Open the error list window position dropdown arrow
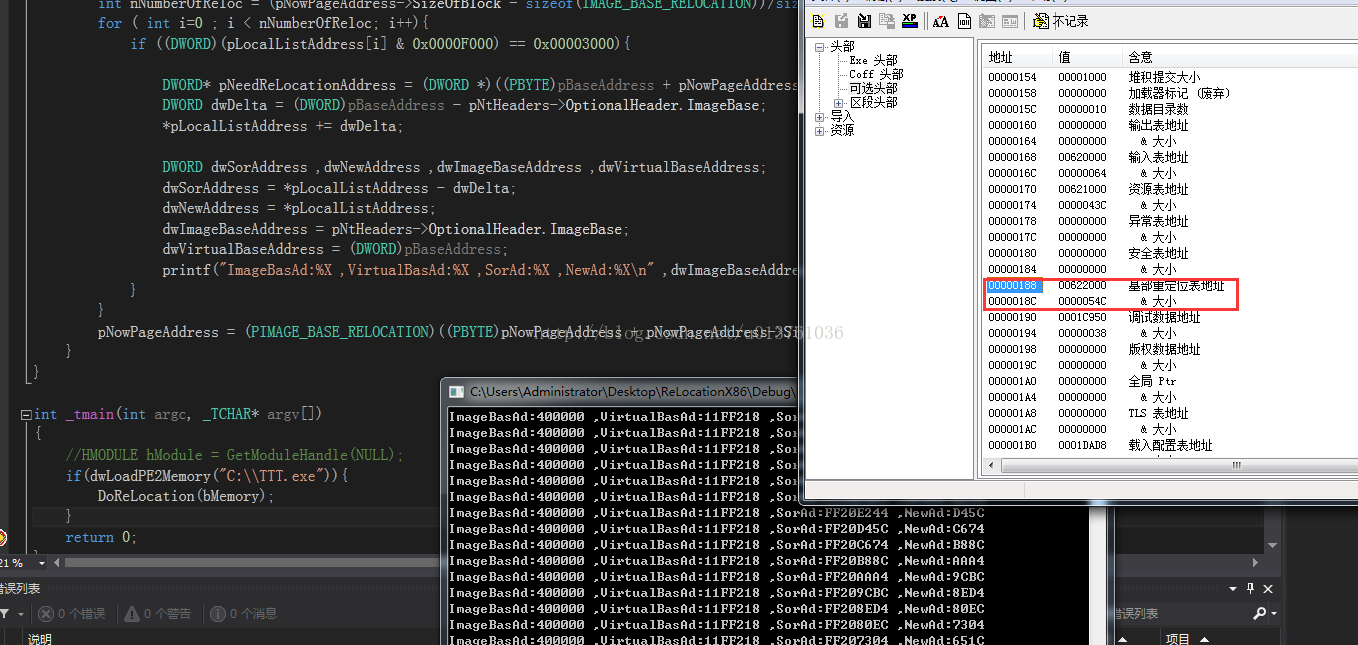1358x645 pixels. [1234, 589]
